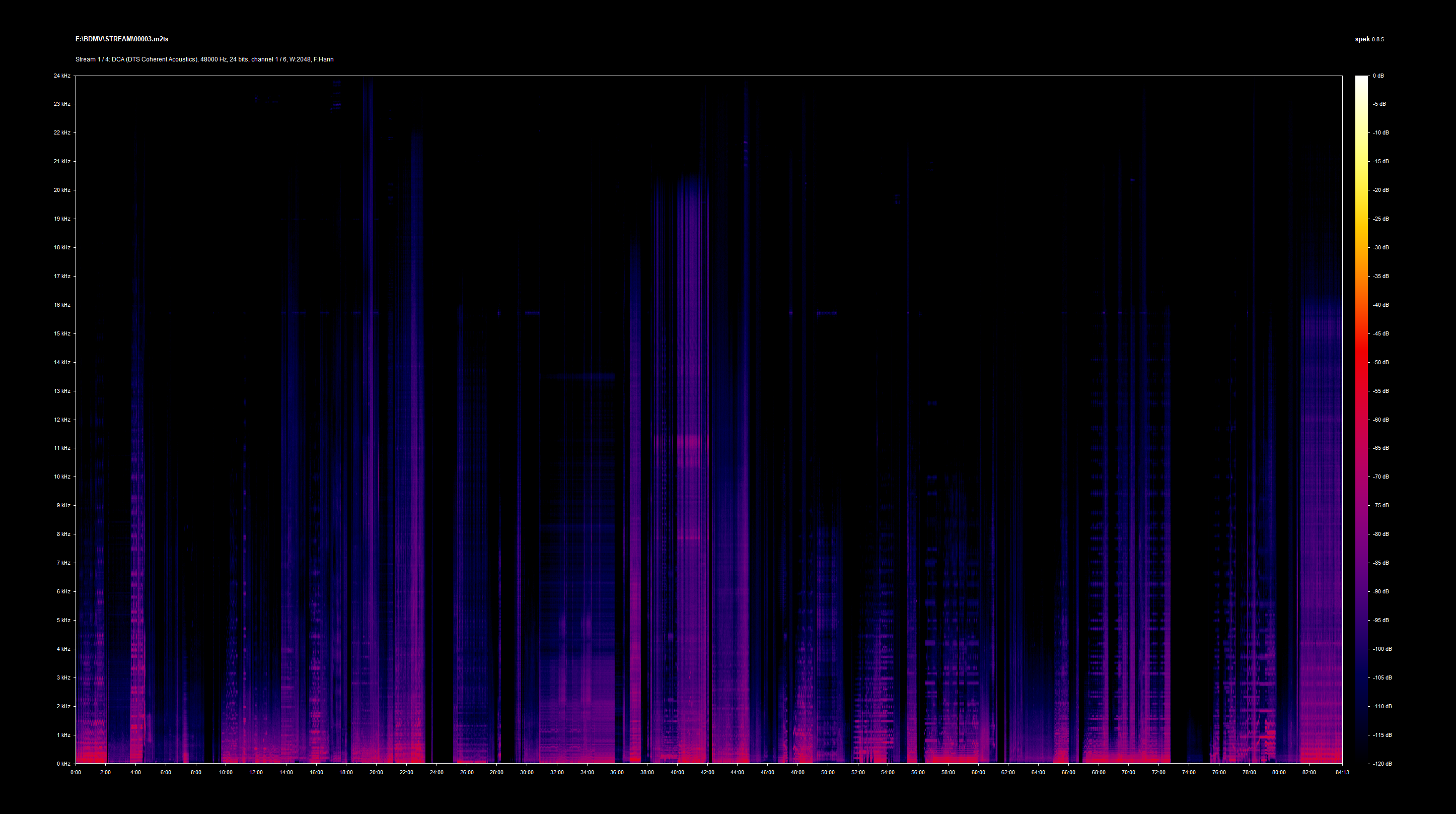Click the 24:00 time axis marker
The image size is (1456, 814).
point(436,773)
